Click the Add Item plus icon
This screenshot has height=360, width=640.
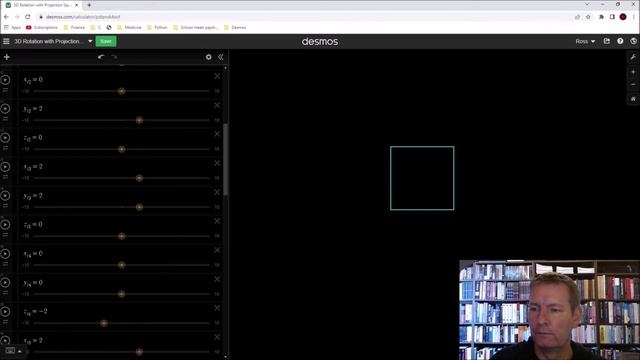click(7, 57)
